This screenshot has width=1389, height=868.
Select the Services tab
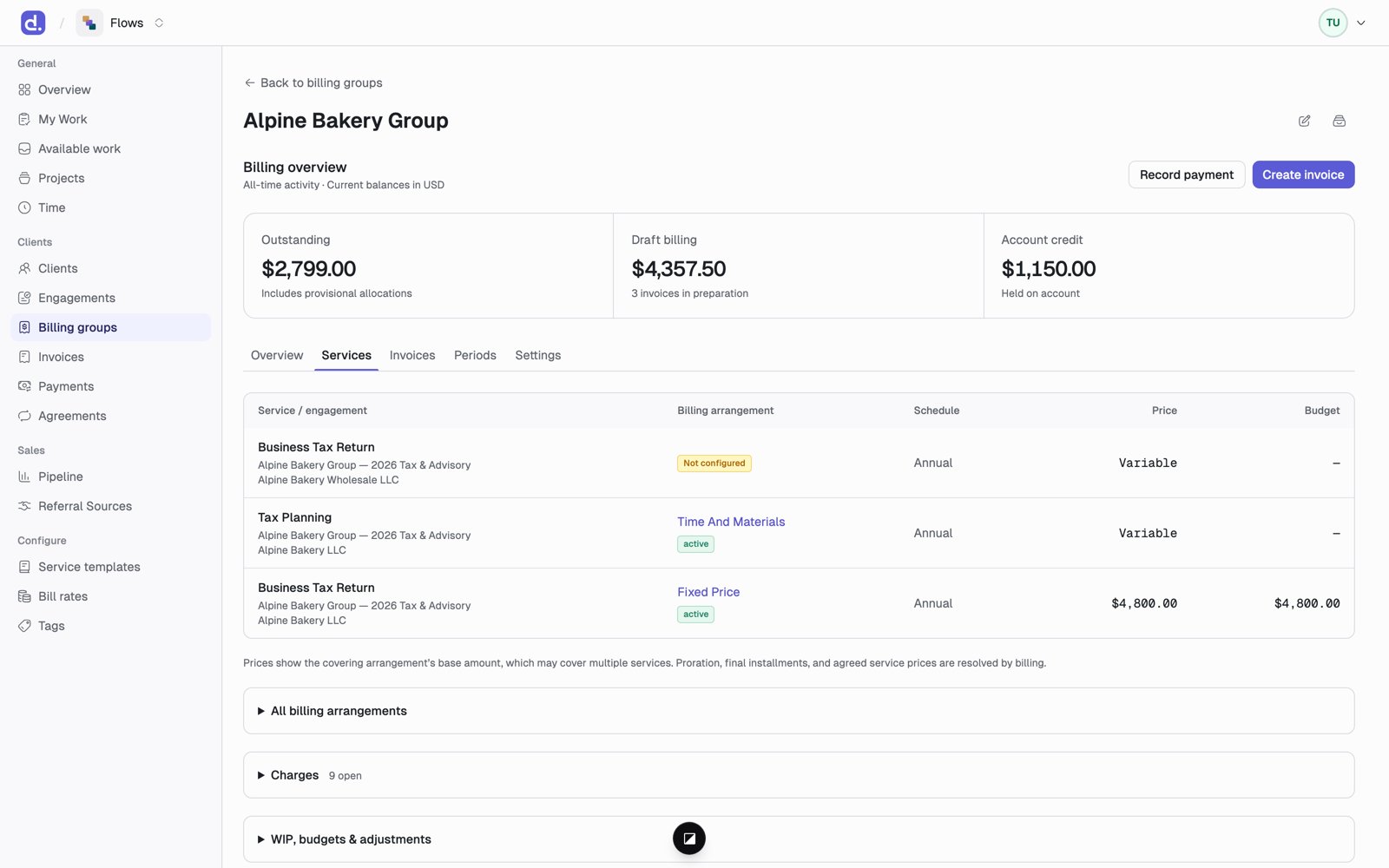346,355
